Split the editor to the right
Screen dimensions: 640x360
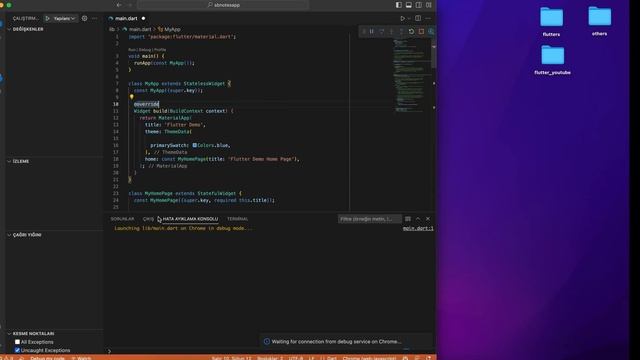pos(418,18)
